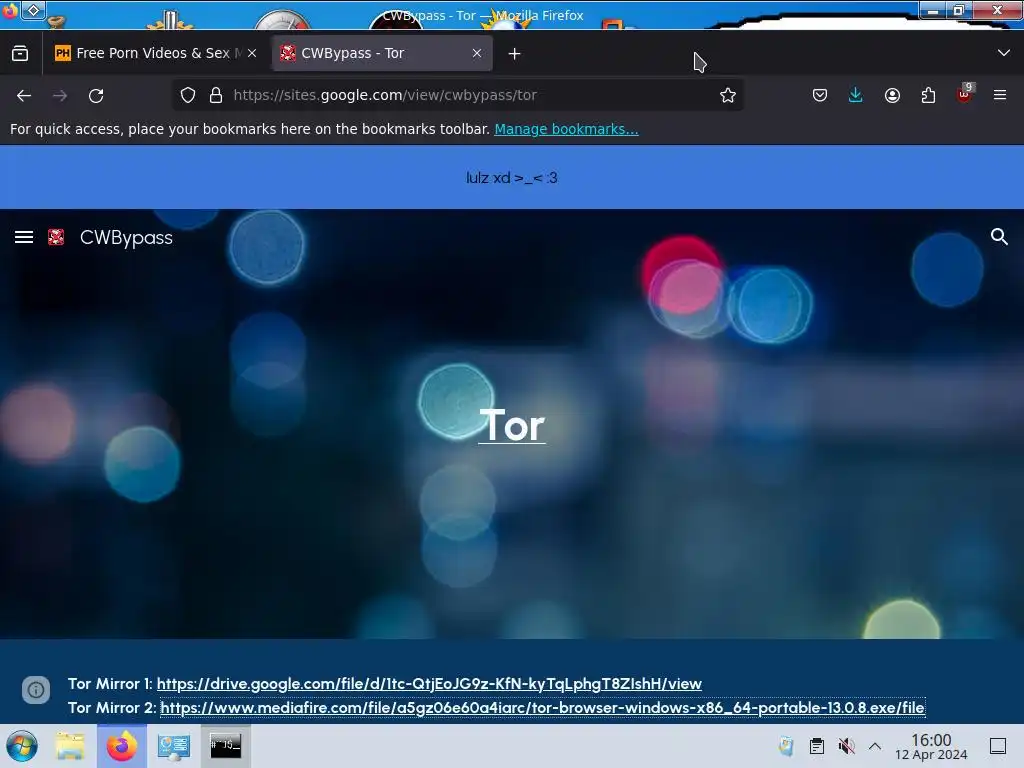The height and width of the screenshot is (768, 1024).
Task: Open Firefox account menu
Action: [892, 95]
